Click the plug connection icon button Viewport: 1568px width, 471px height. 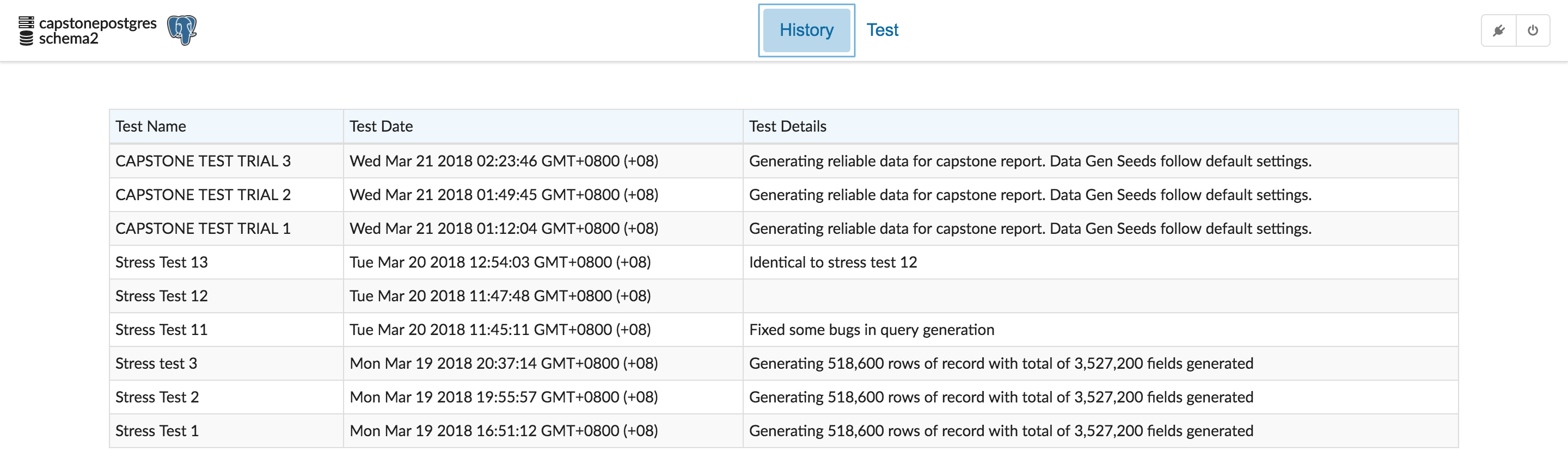coord(1499,30)
